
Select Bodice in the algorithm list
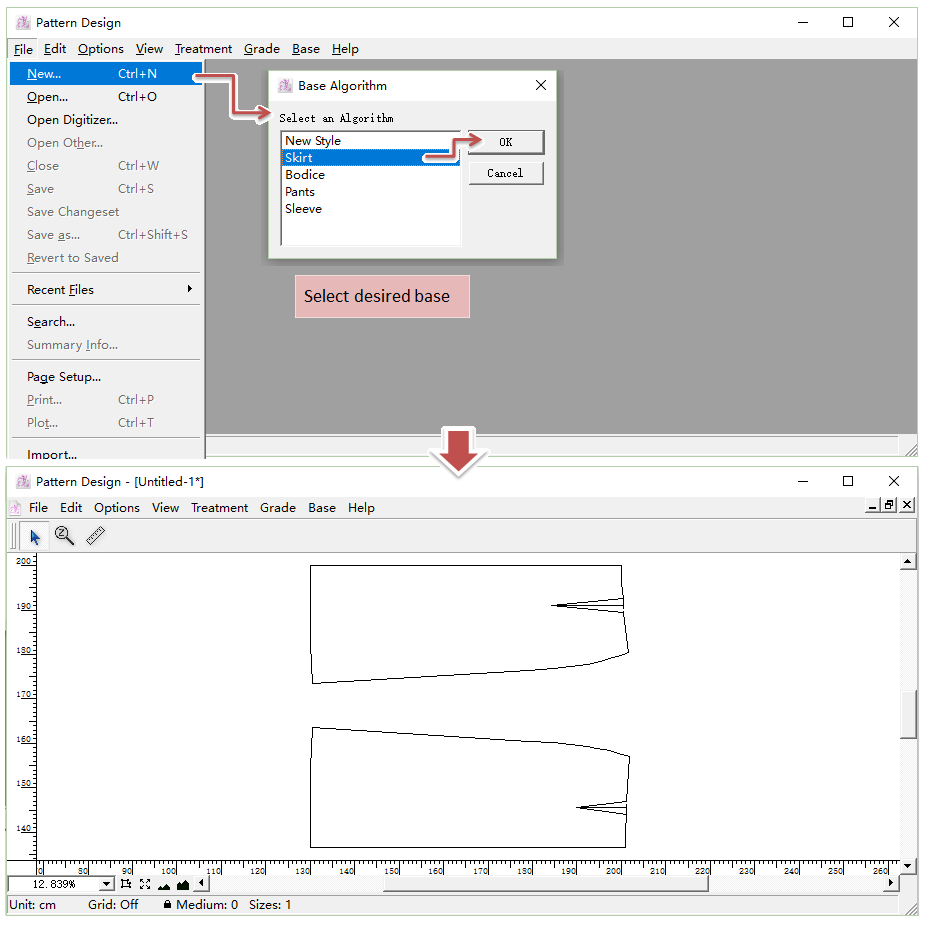coord(305,175)
